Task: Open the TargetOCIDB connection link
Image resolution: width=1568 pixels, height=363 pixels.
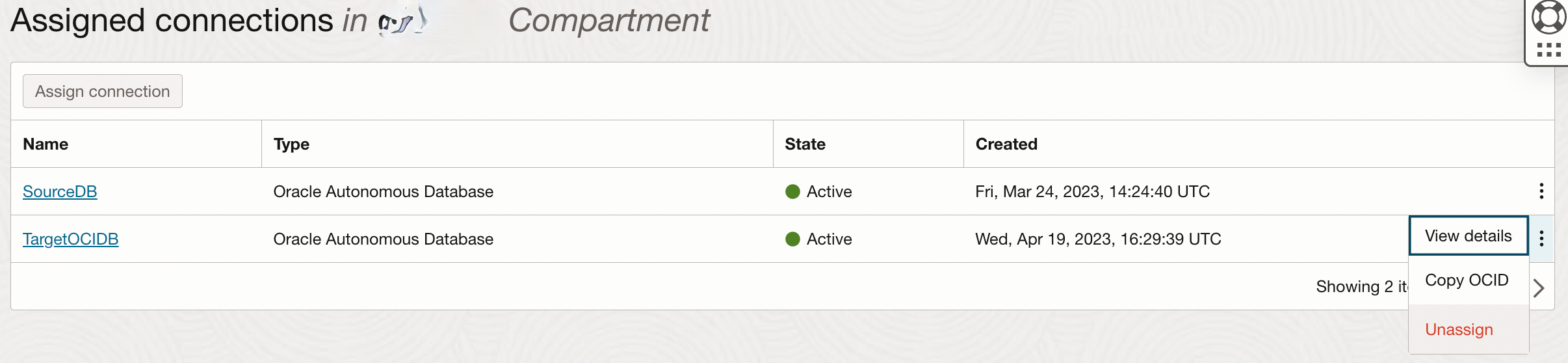Action: pos(71,239)
